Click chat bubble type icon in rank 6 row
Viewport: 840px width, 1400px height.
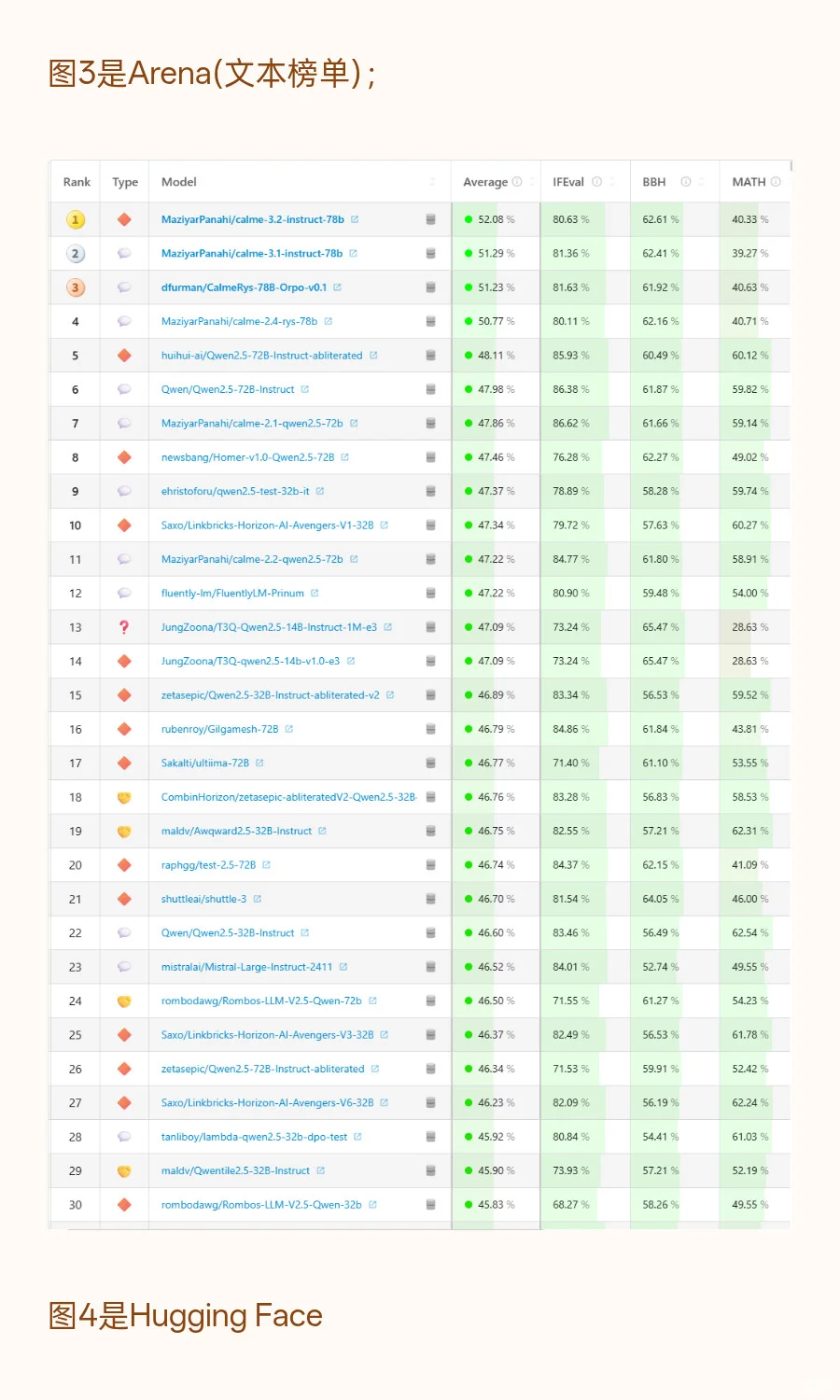coord(124,389)
